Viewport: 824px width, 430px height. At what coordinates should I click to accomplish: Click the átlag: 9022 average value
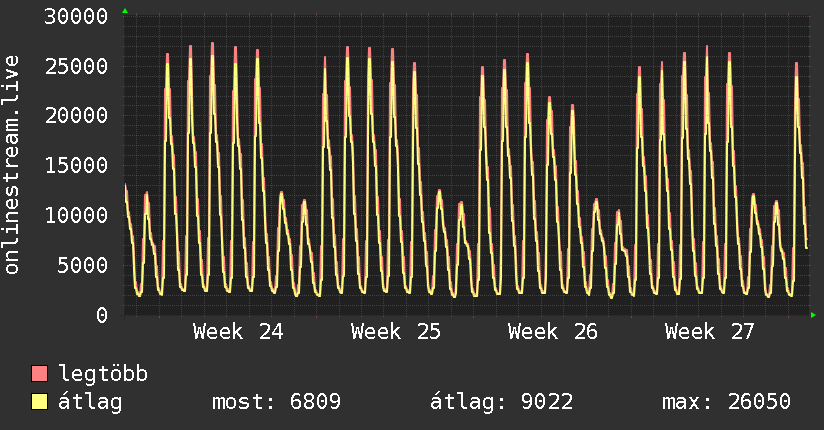(x=501, y=402)
